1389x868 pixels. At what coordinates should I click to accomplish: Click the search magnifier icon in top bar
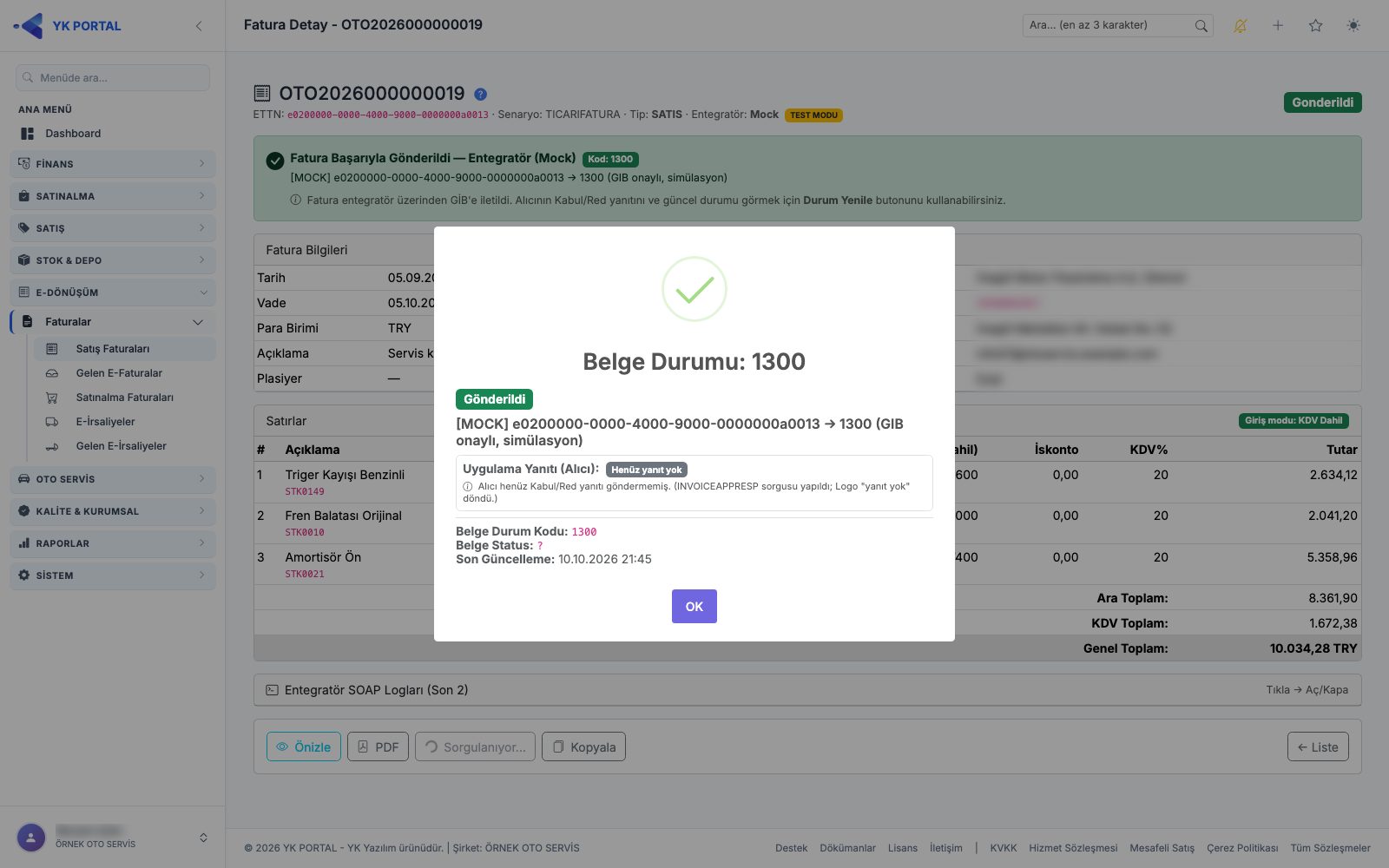click(1201, 26)
